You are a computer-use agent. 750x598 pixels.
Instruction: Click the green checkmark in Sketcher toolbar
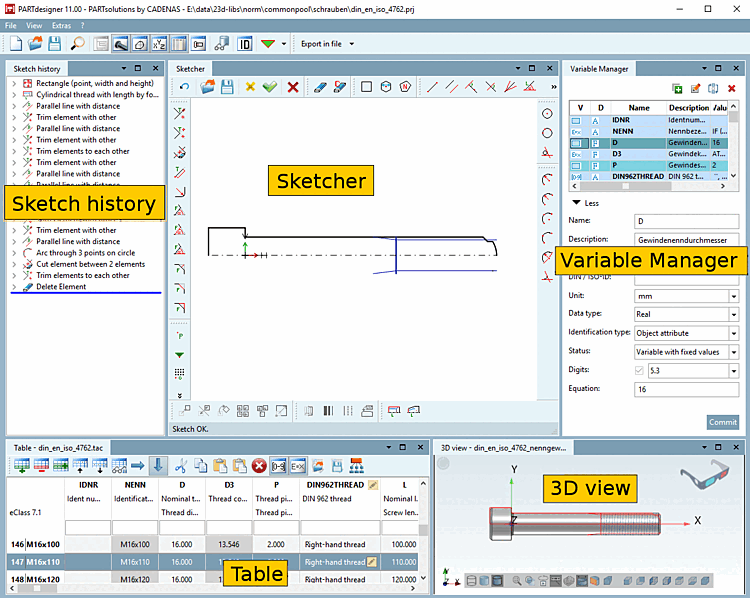[x=269, y=88]
